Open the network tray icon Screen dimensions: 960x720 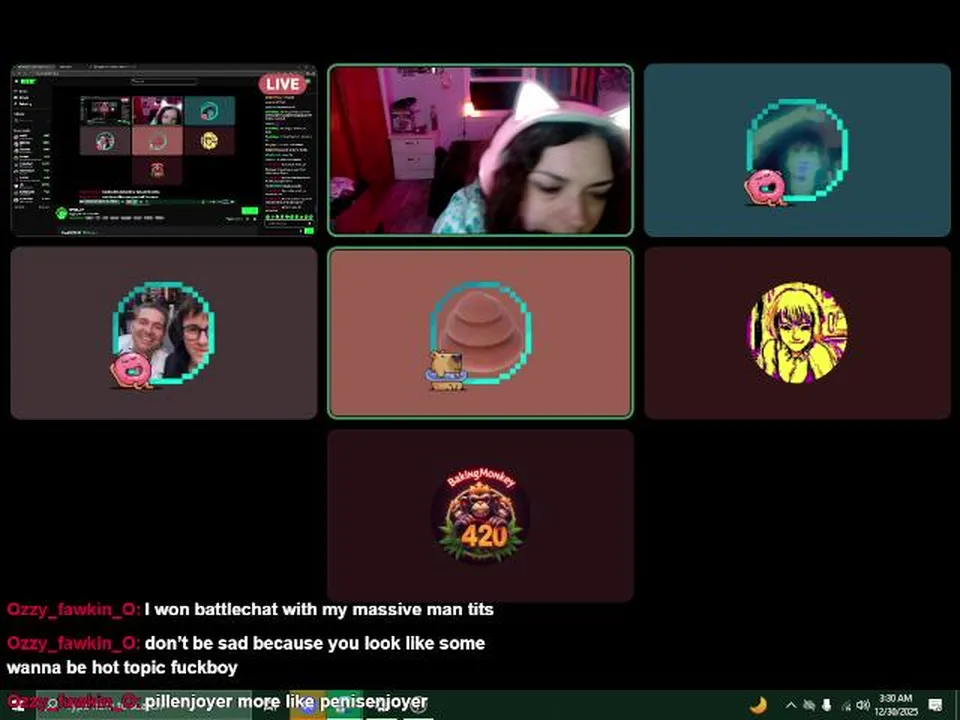coord(846,705)
